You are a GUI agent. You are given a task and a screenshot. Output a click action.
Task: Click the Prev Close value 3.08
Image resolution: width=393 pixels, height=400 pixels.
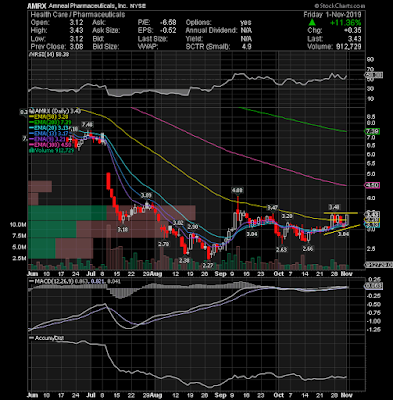click(76, 47)
